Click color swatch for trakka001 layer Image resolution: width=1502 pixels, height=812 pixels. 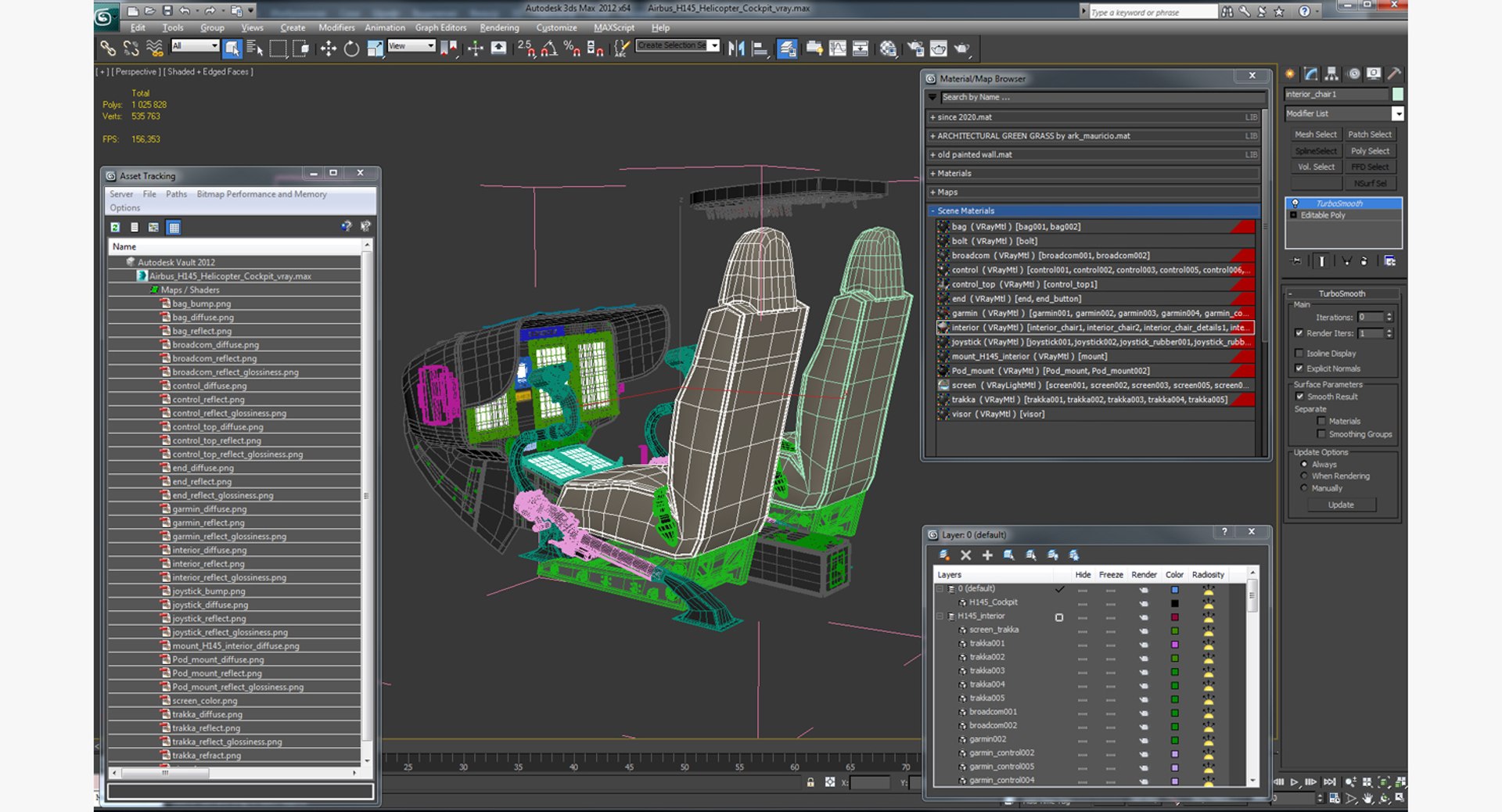(x=1174, y=644)
